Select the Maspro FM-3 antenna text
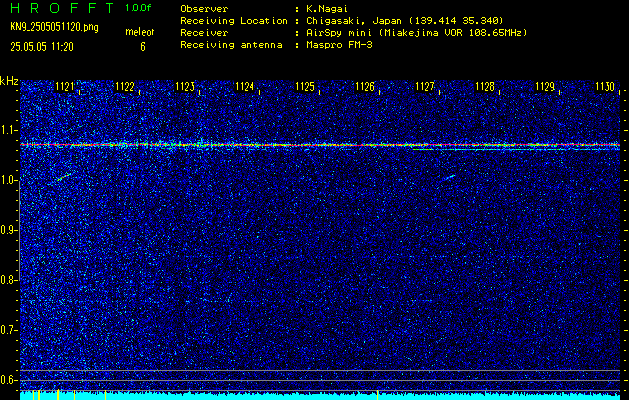The image size is (629, 400). (x=339, y=45)
